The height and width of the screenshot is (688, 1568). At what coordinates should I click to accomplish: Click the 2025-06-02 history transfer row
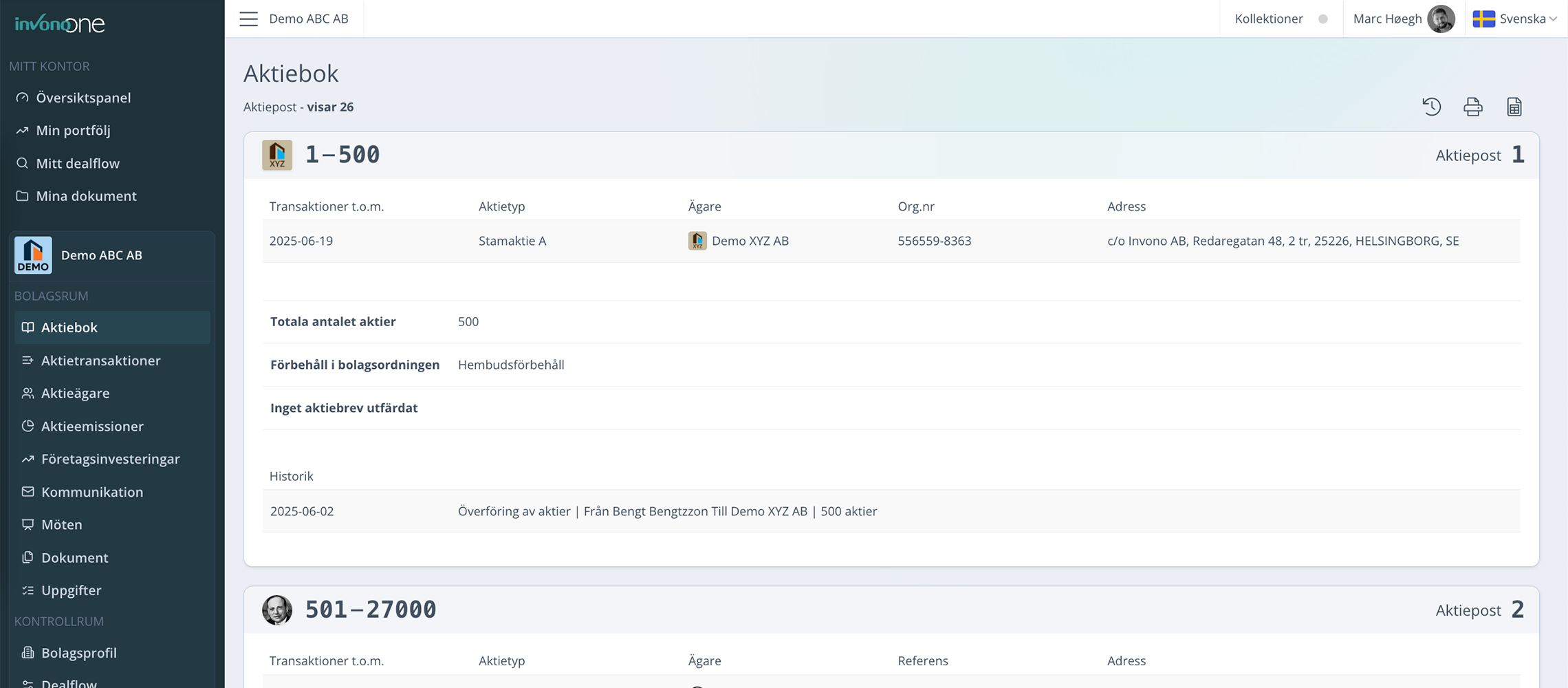coord(667,511)
